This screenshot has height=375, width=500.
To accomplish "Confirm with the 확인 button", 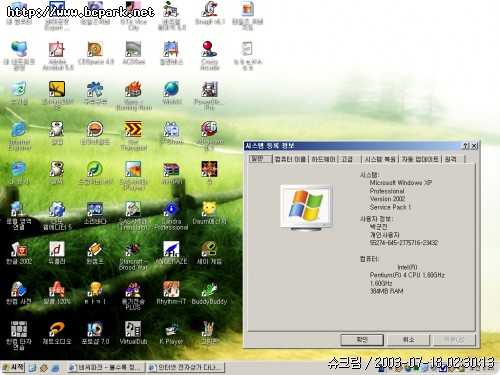I will [x=362, y=340].
